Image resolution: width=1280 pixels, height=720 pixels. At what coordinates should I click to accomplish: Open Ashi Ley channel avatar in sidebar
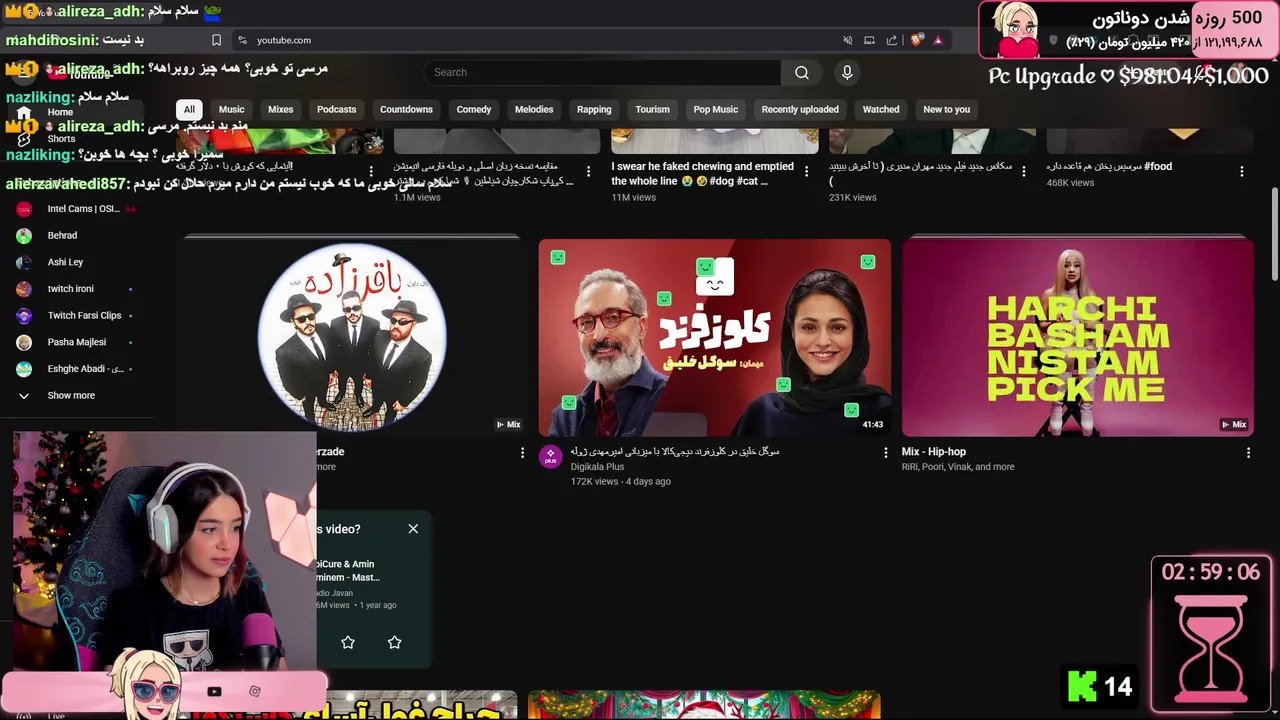coord(24,262)
